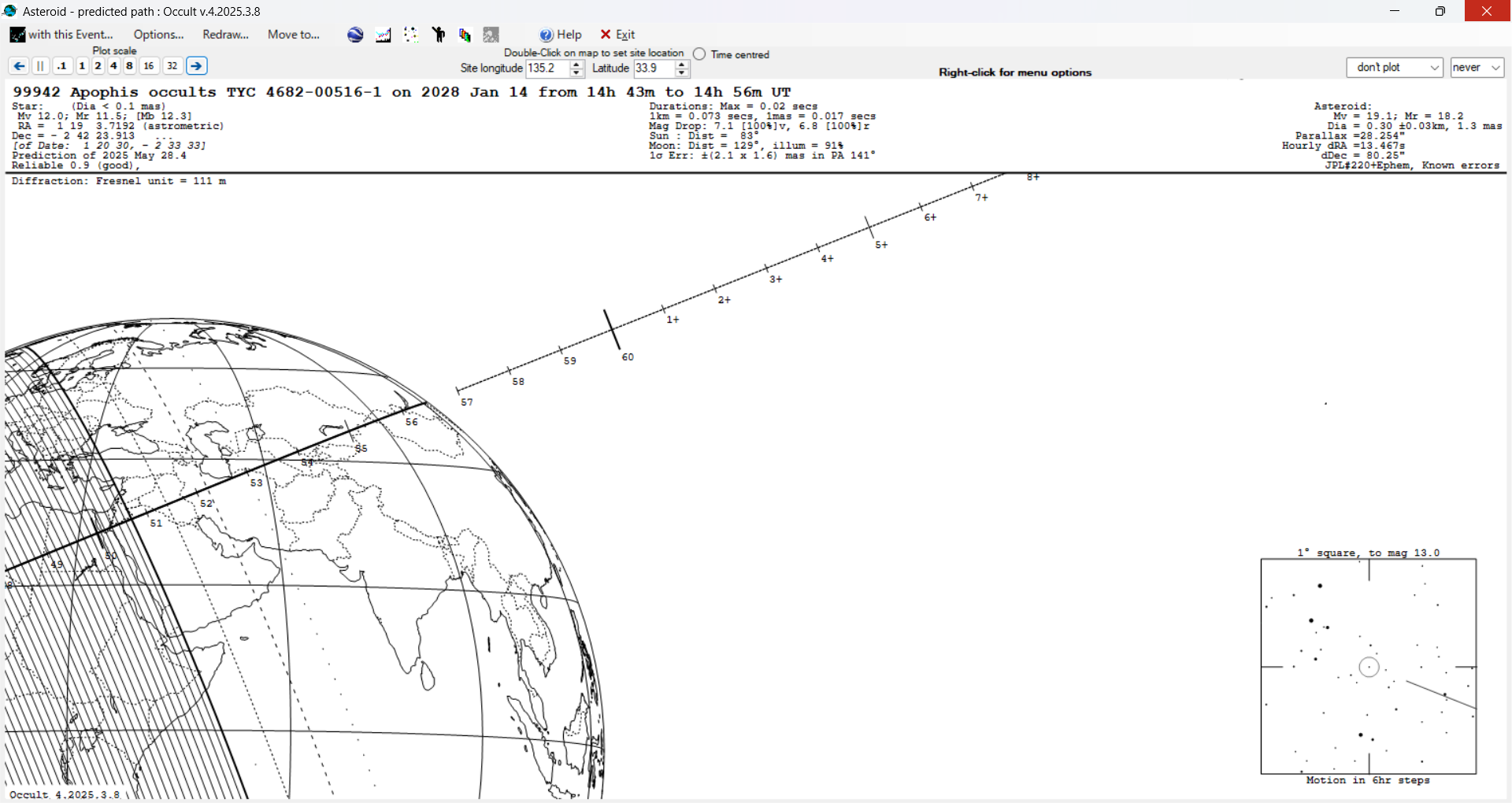
Task: Decrease Site longitude with down spinner
Action: (x=576, y=73)
